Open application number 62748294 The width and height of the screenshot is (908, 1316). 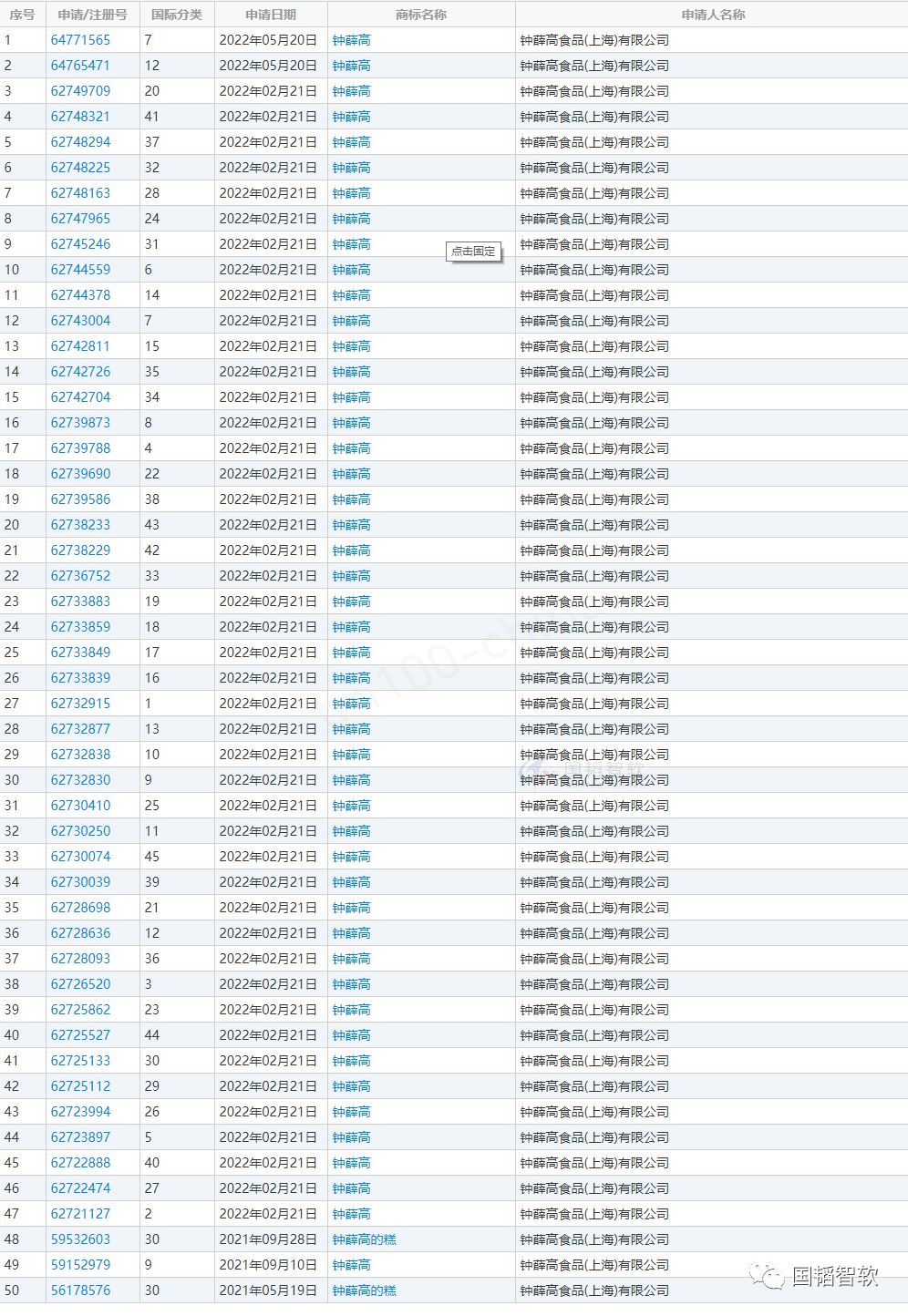(x=80, y=142)
